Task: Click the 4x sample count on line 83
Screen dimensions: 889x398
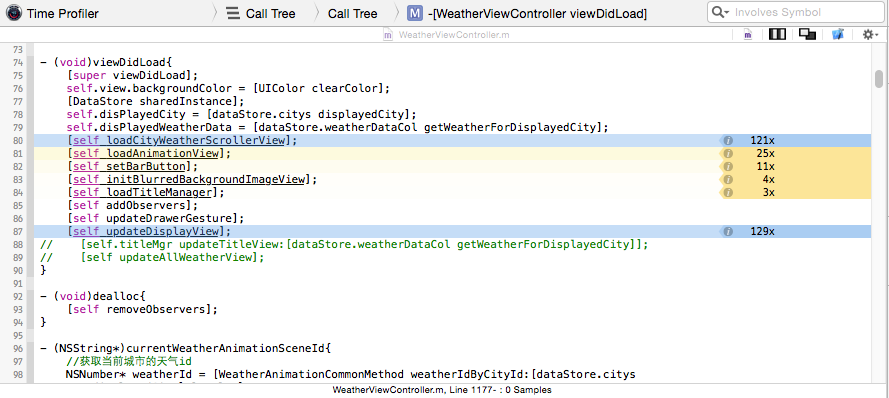Action: (768, 179)
